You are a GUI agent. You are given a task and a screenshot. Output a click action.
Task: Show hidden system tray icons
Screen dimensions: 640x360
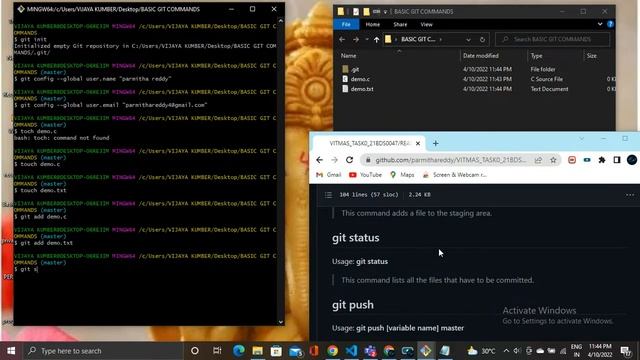(506, 351)
